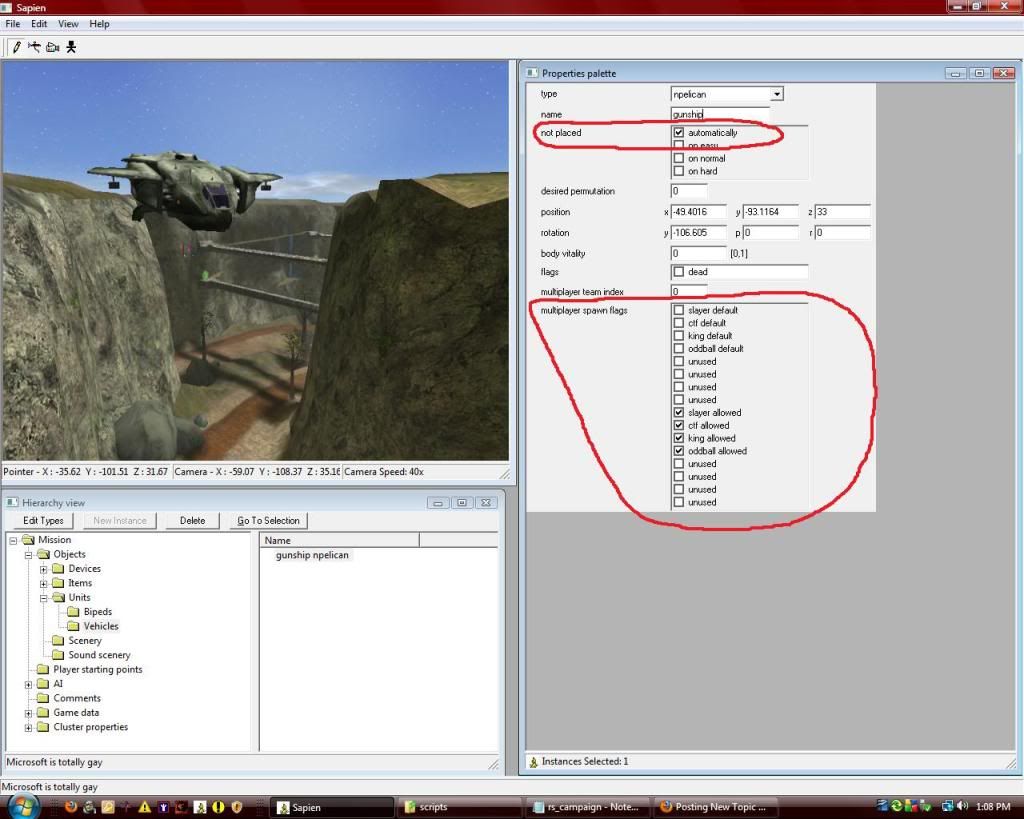The height and width of the screenshot is (819, 1024).
Task: Click the Scenery folder icon
Action: click(x=58, y=641)
